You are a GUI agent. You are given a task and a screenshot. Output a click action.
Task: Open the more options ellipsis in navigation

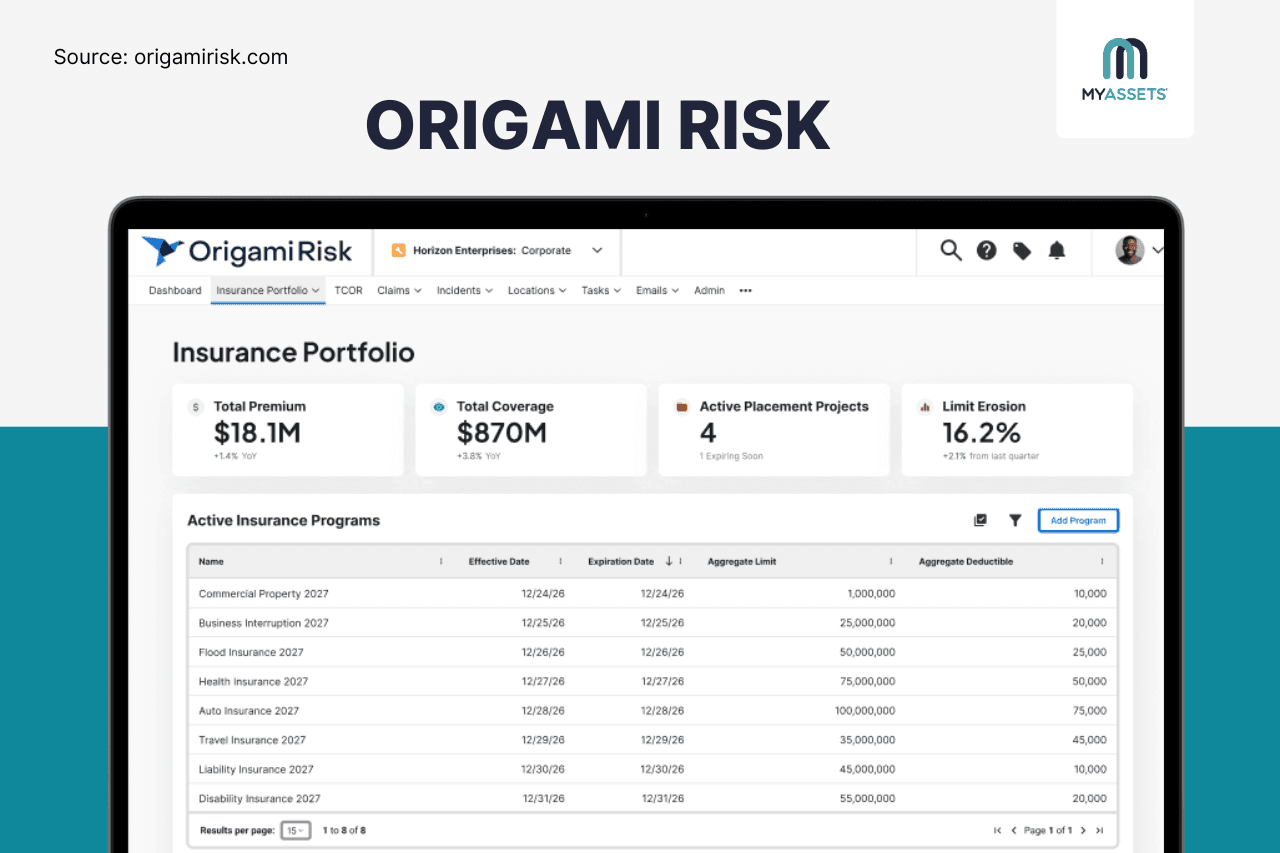(745, 290)
